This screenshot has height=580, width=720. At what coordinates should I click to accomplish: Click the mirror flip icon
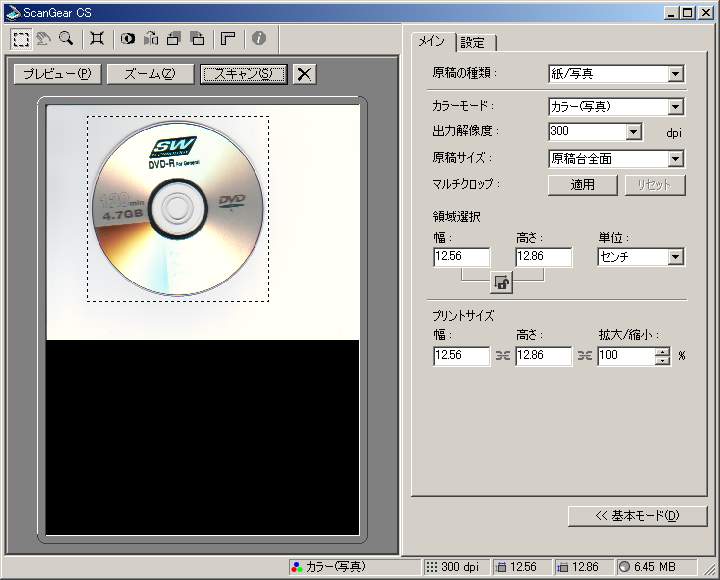(x=151, y=39)
